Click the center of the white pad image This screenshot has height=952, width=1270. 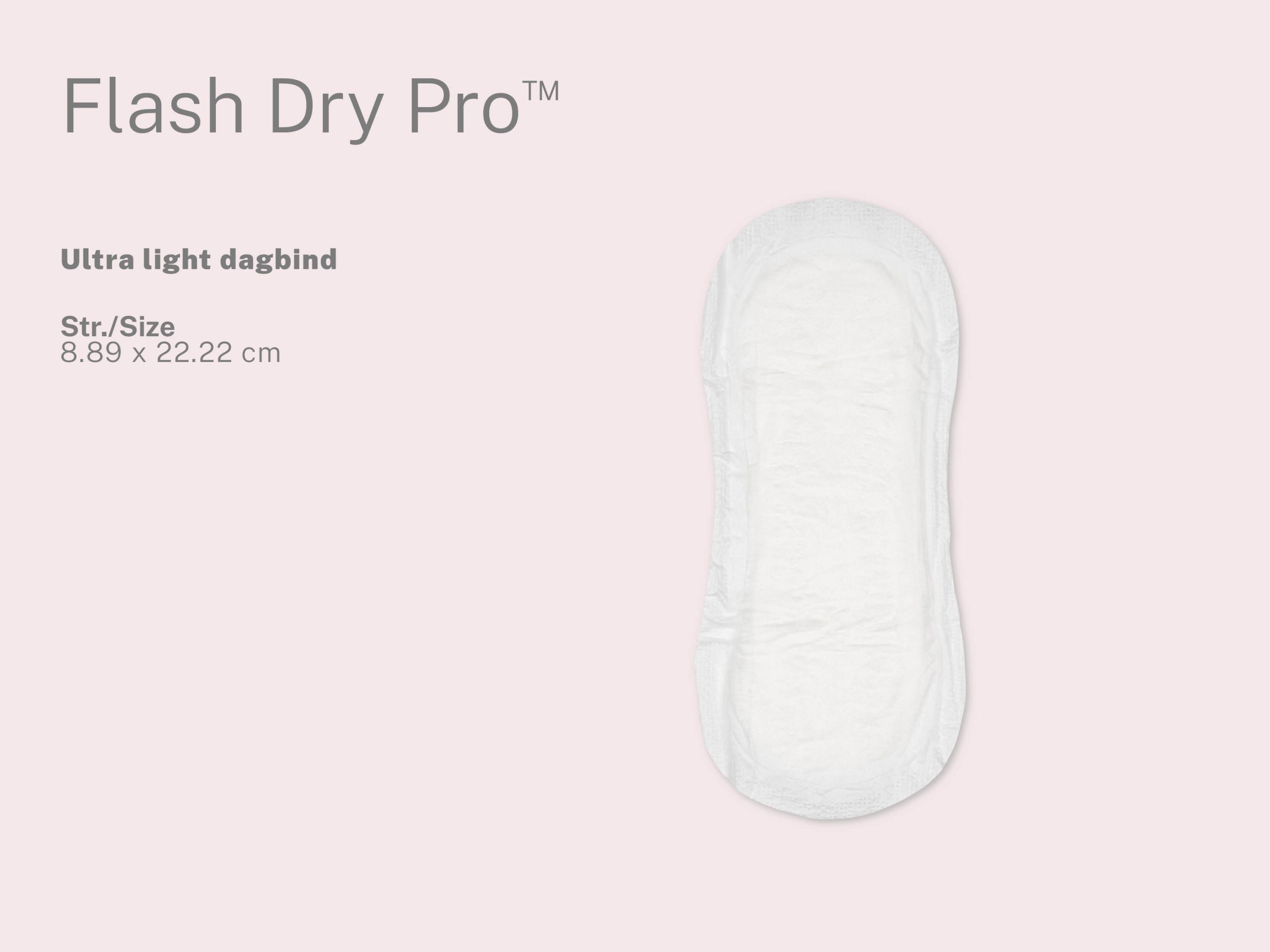coord(831,510)
